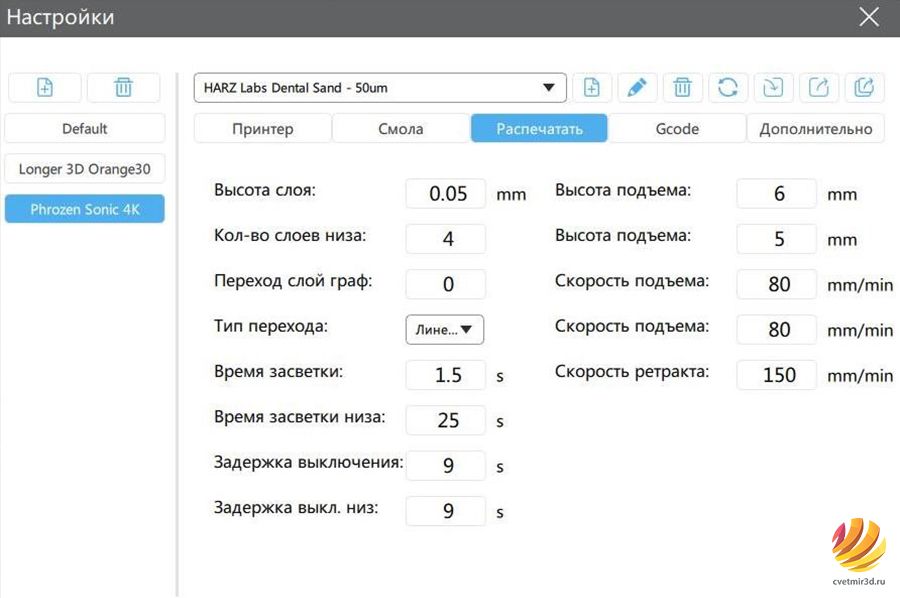This screenshot has width=900, height=598.
Task: Edit resin profile name with pencil icon
Action: pyautogui.click(x=637, y=88)
